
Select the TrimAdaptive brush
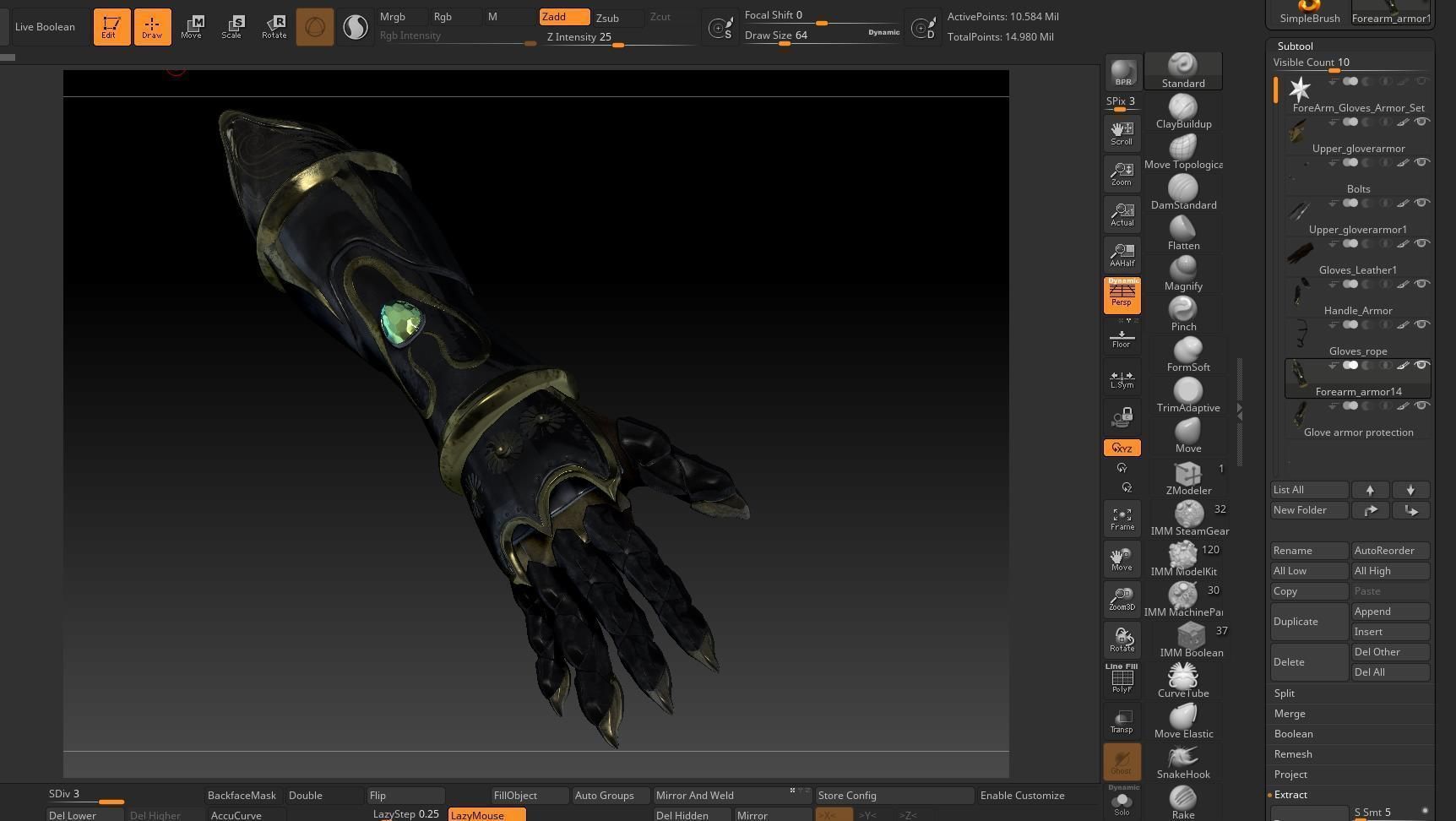(1187, 394)
